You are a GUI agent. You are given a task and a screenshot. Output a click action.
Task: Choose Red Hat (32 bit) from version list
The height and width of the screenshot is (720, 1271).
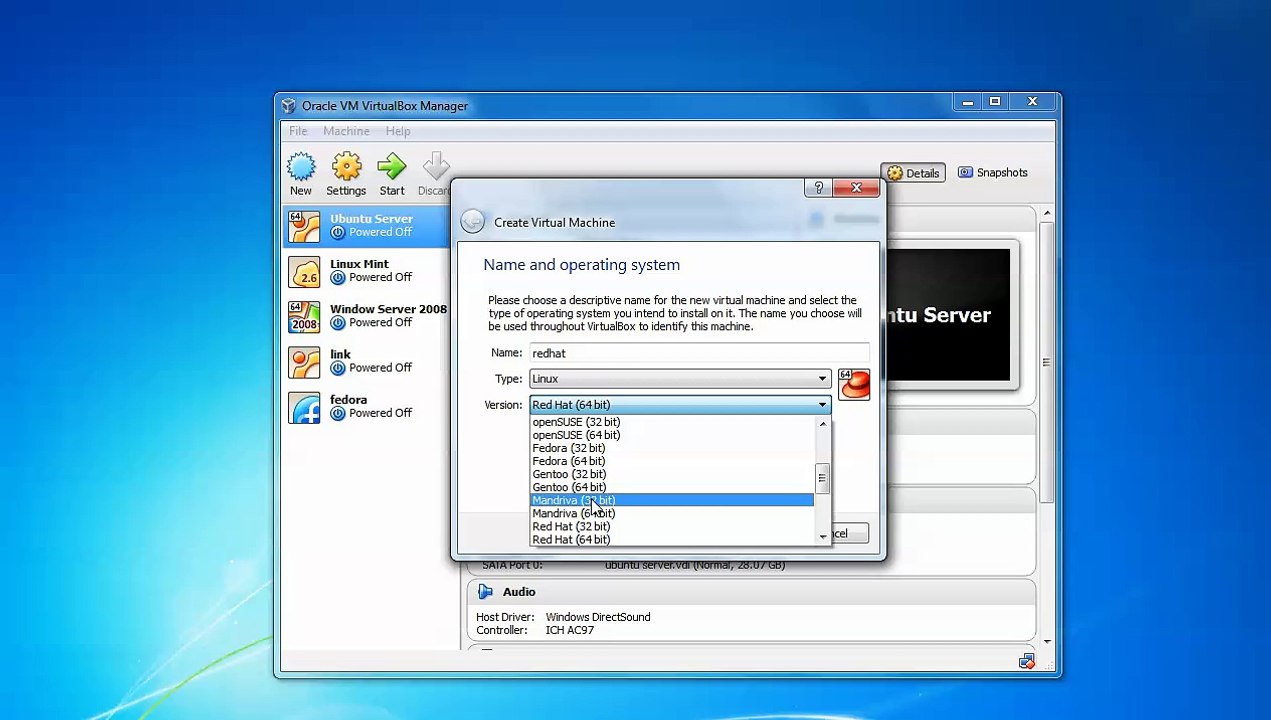click(672, 526)
